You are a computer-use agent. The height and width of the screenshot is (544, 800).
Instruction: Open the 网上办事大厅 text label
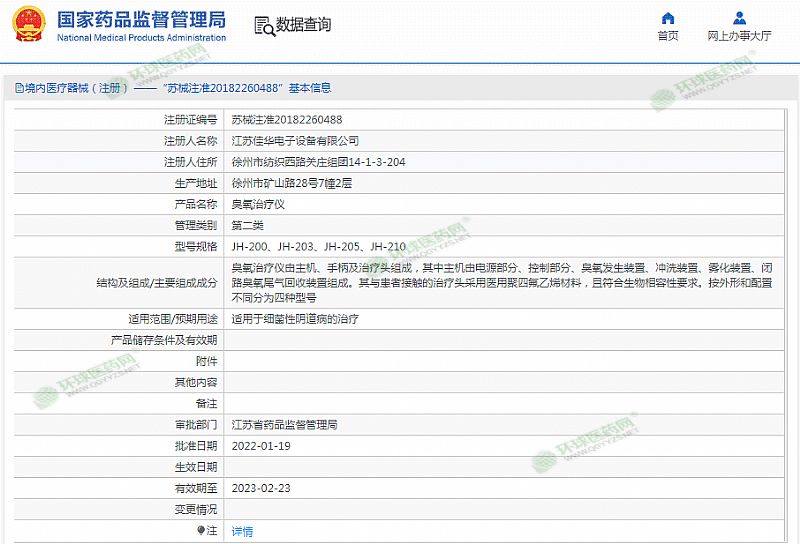739,36
